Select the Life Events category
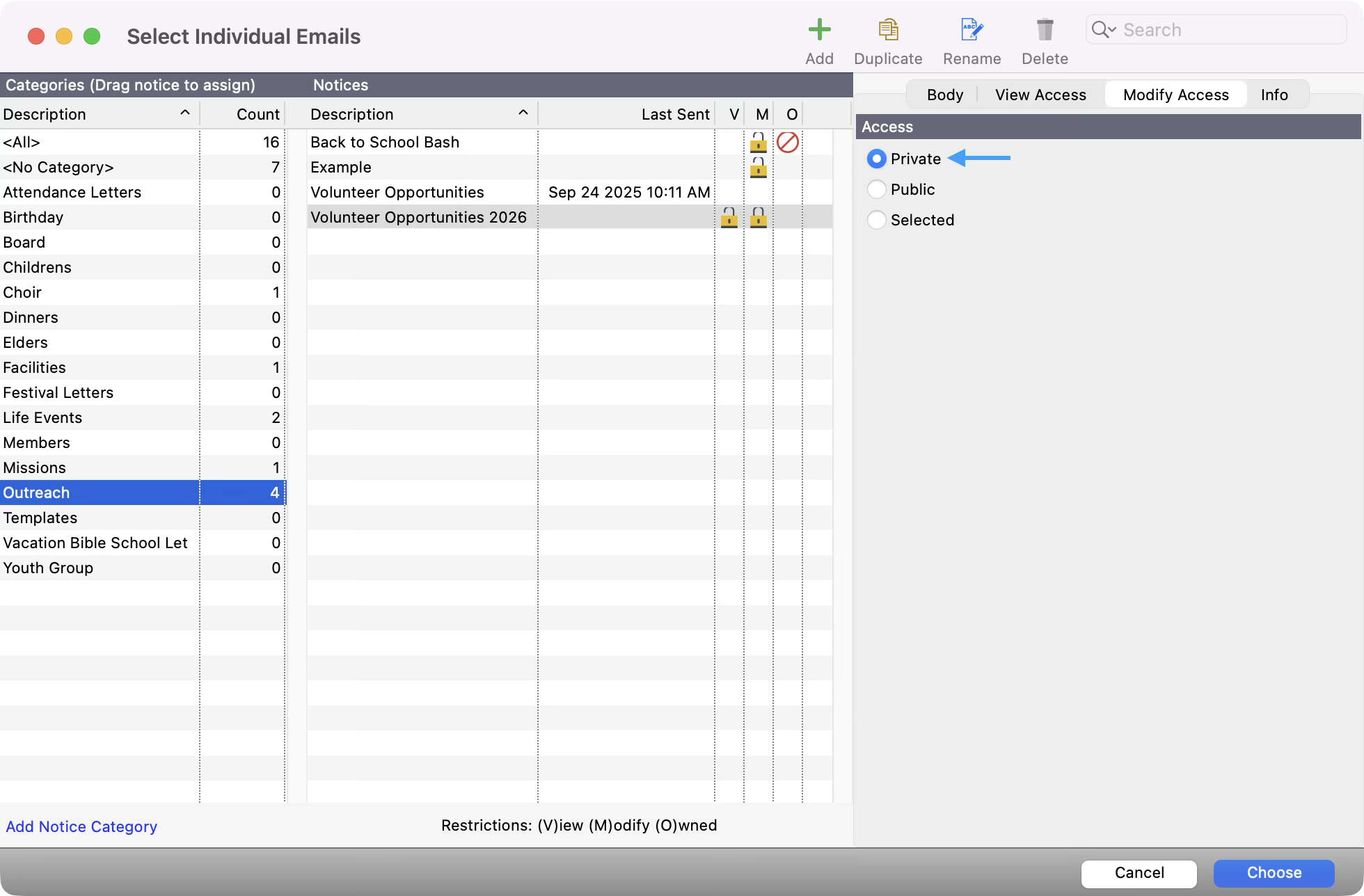Screen dimensions: 1364x896 coord(142,418)
